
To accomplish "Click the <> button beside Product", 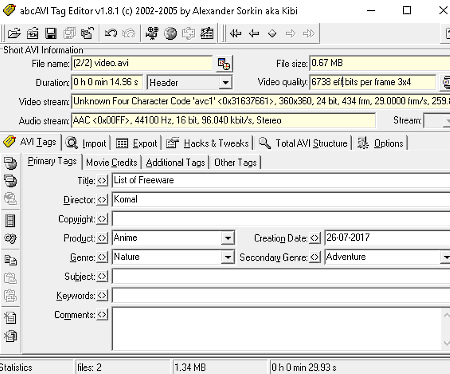I will (x=102, y=238).
